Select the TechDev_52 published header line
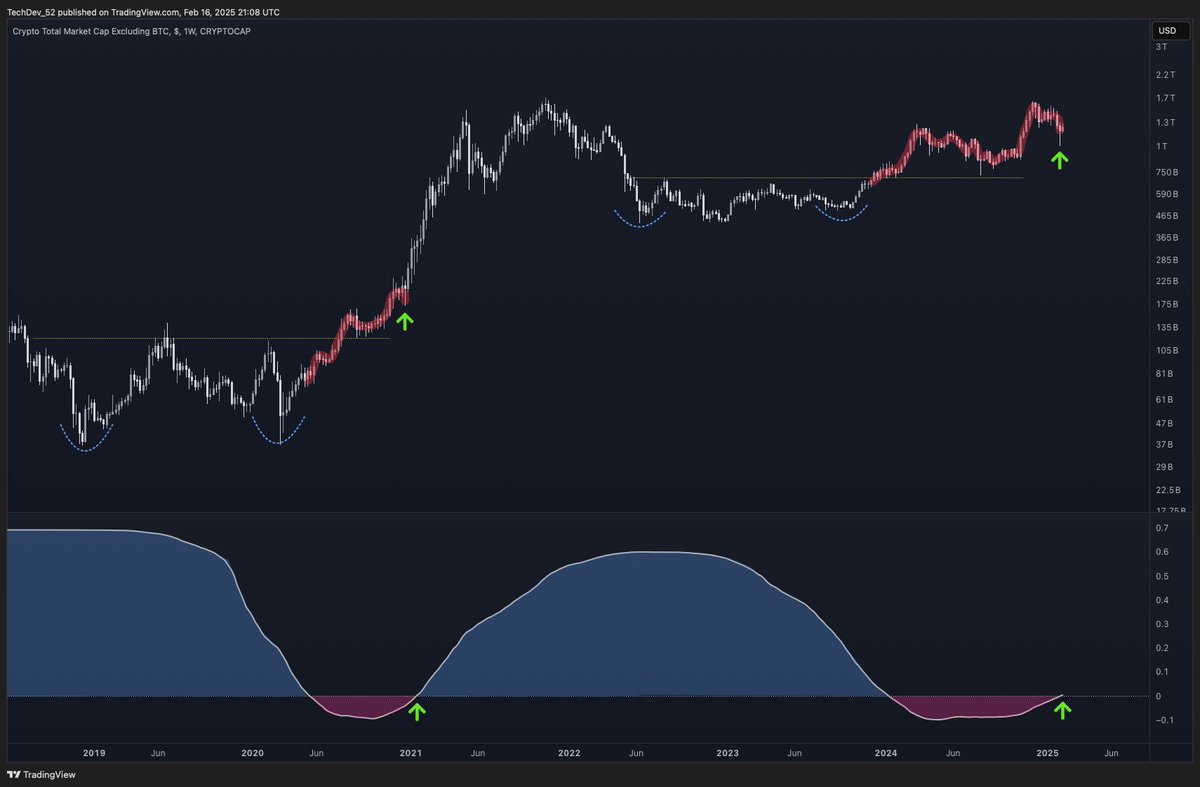 click(x=144, y=12)
